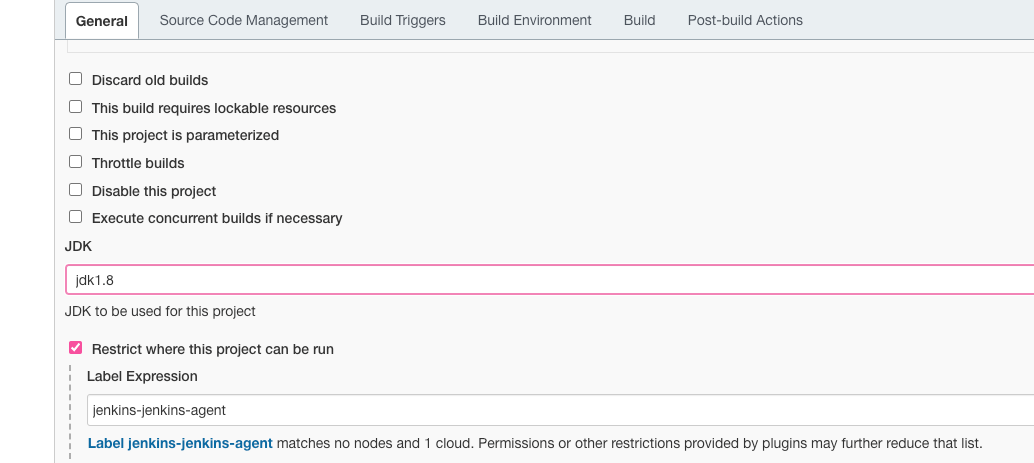The height and width of the screenshot is (463, 1034).
Task: Uncheck Restrict where this project can run
Action: pyautogui.click(x=75, y=348)
